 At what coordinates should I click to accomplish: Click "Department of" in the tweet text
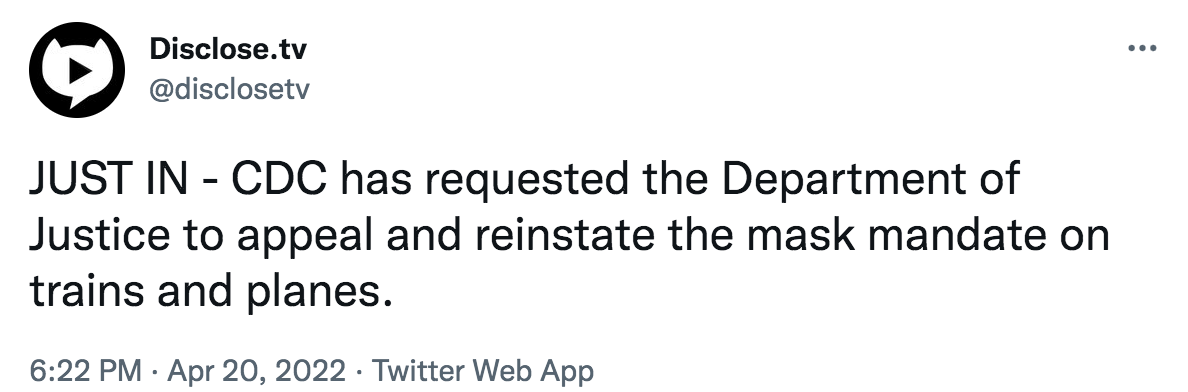(871, 182)
